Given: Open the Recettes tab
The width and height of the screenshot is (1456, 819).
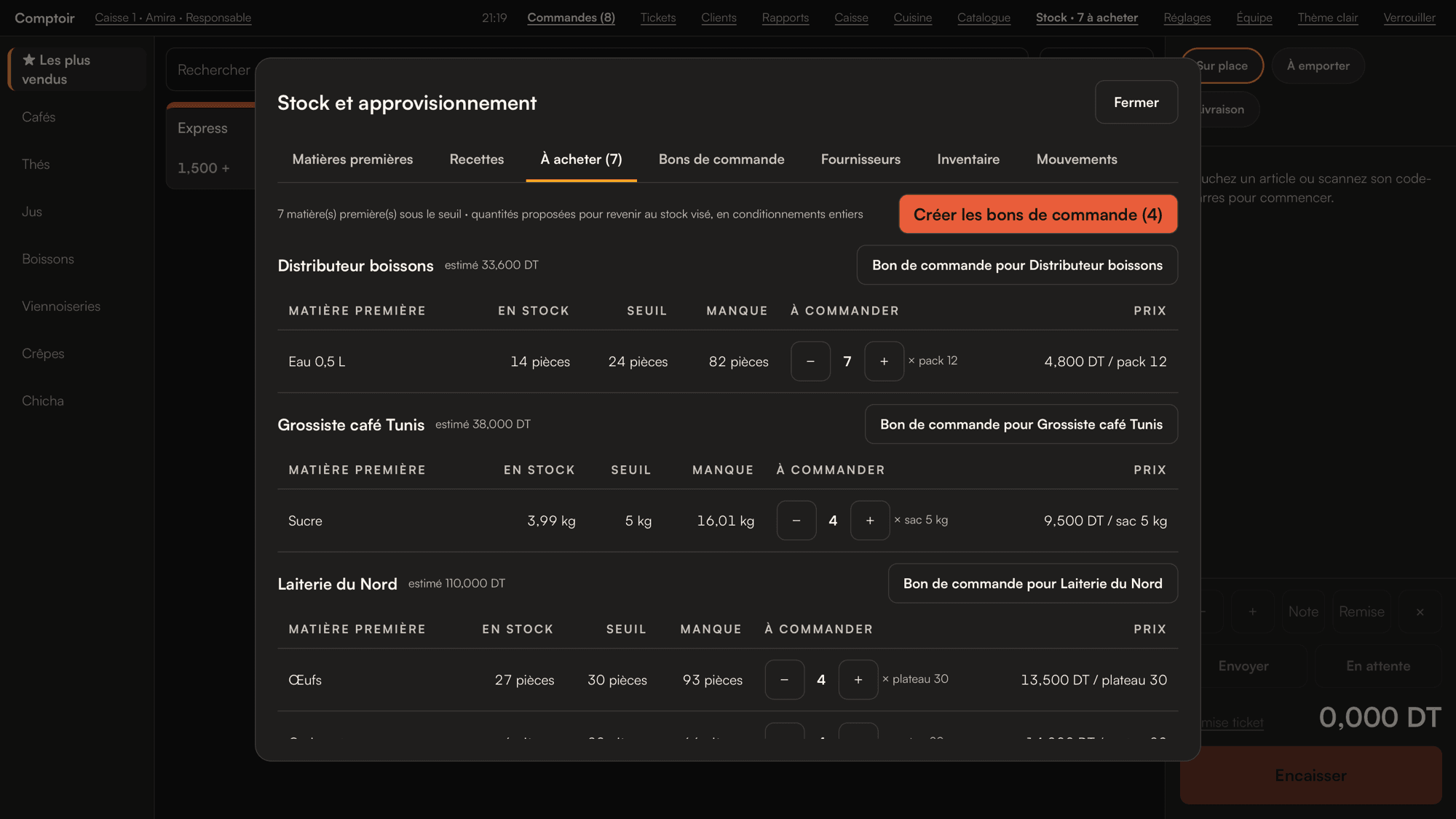Looking at the screenshot, I should coord(476,159).
